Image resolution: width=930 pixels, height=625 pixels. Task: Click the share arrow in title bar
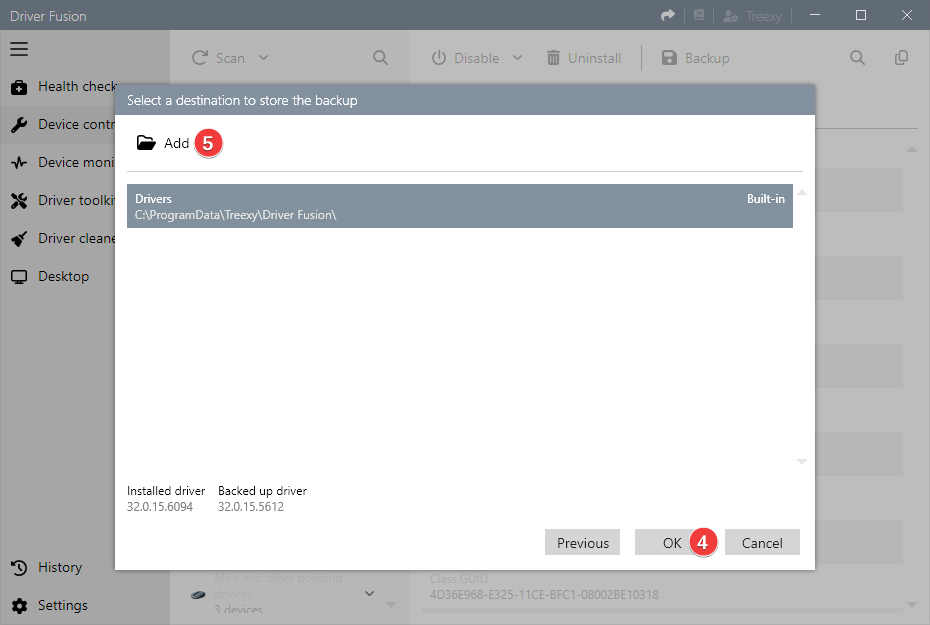click(x=668, y=15)
